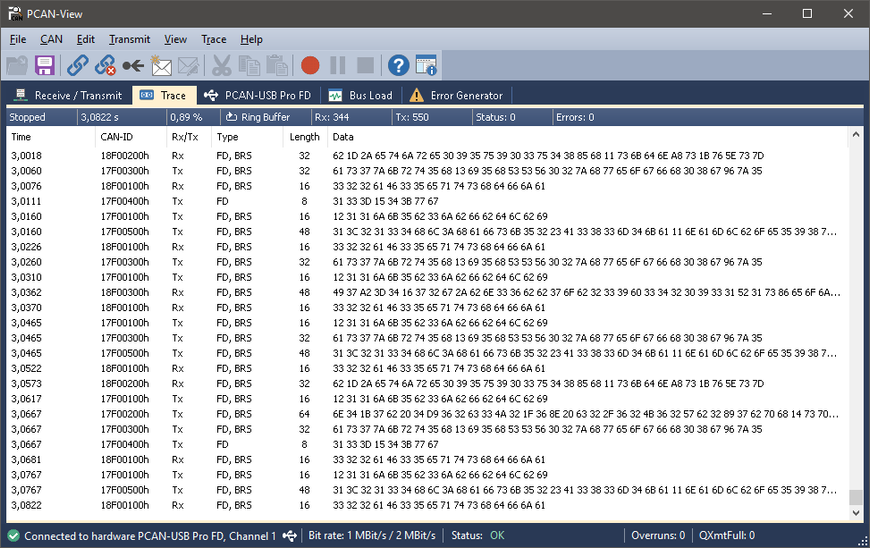
Task: Click the Overruns: 0 status field
Action: pyautogui.click(x=658, y=536)
